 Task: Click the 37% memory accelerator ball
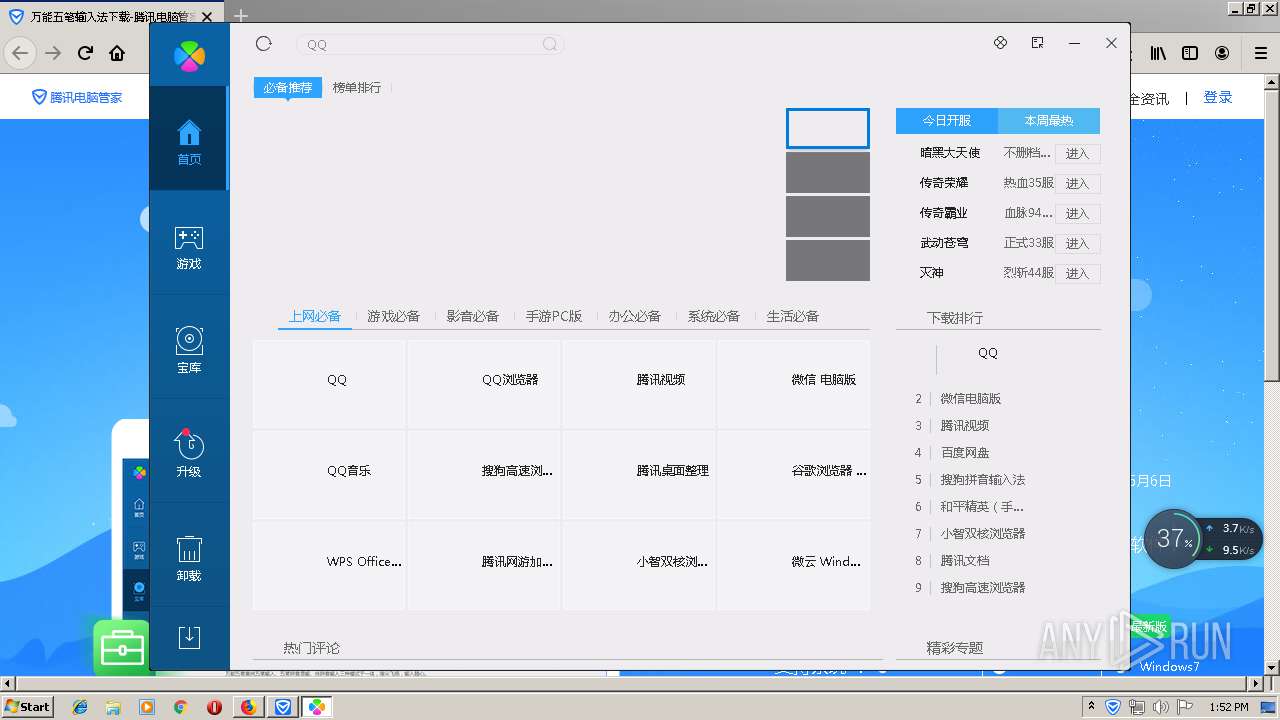1174,539
